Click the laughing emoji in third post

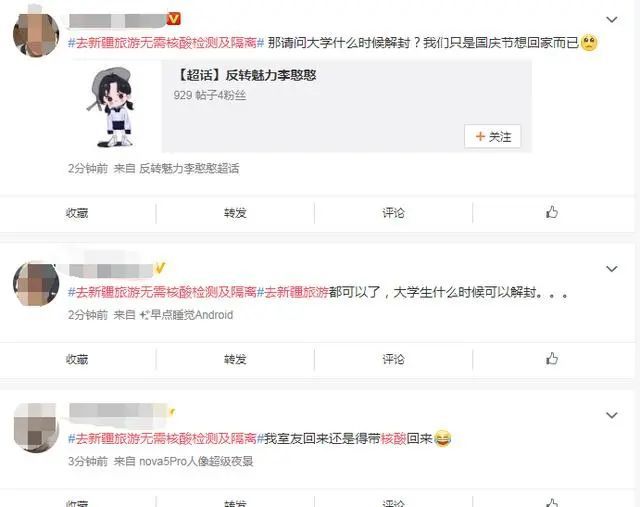442,438
